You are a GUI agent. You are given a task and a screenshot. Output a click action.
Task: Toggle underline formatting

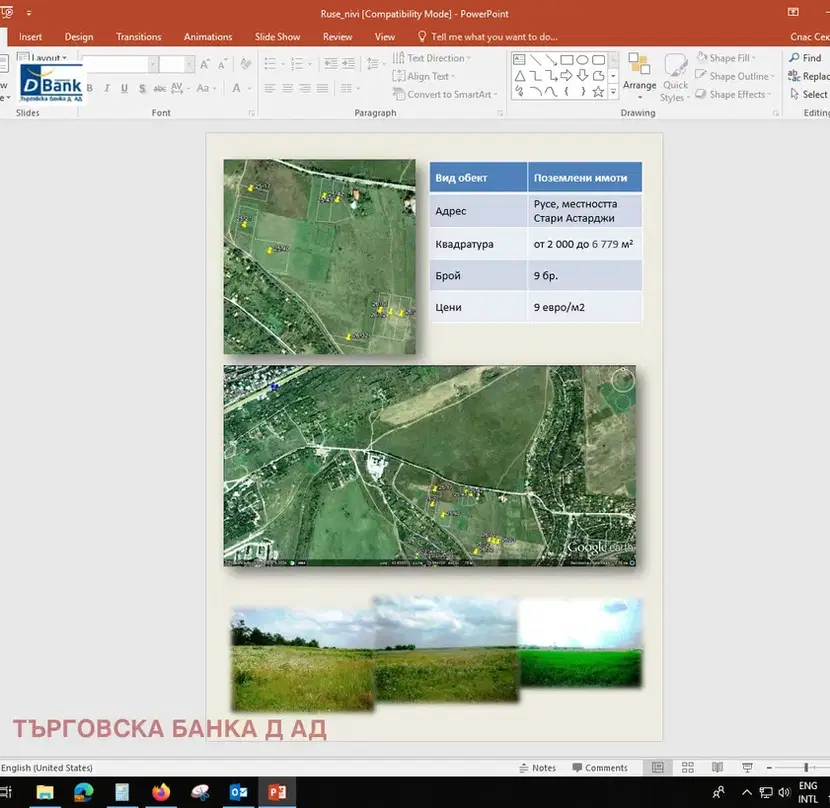point(124,88)
